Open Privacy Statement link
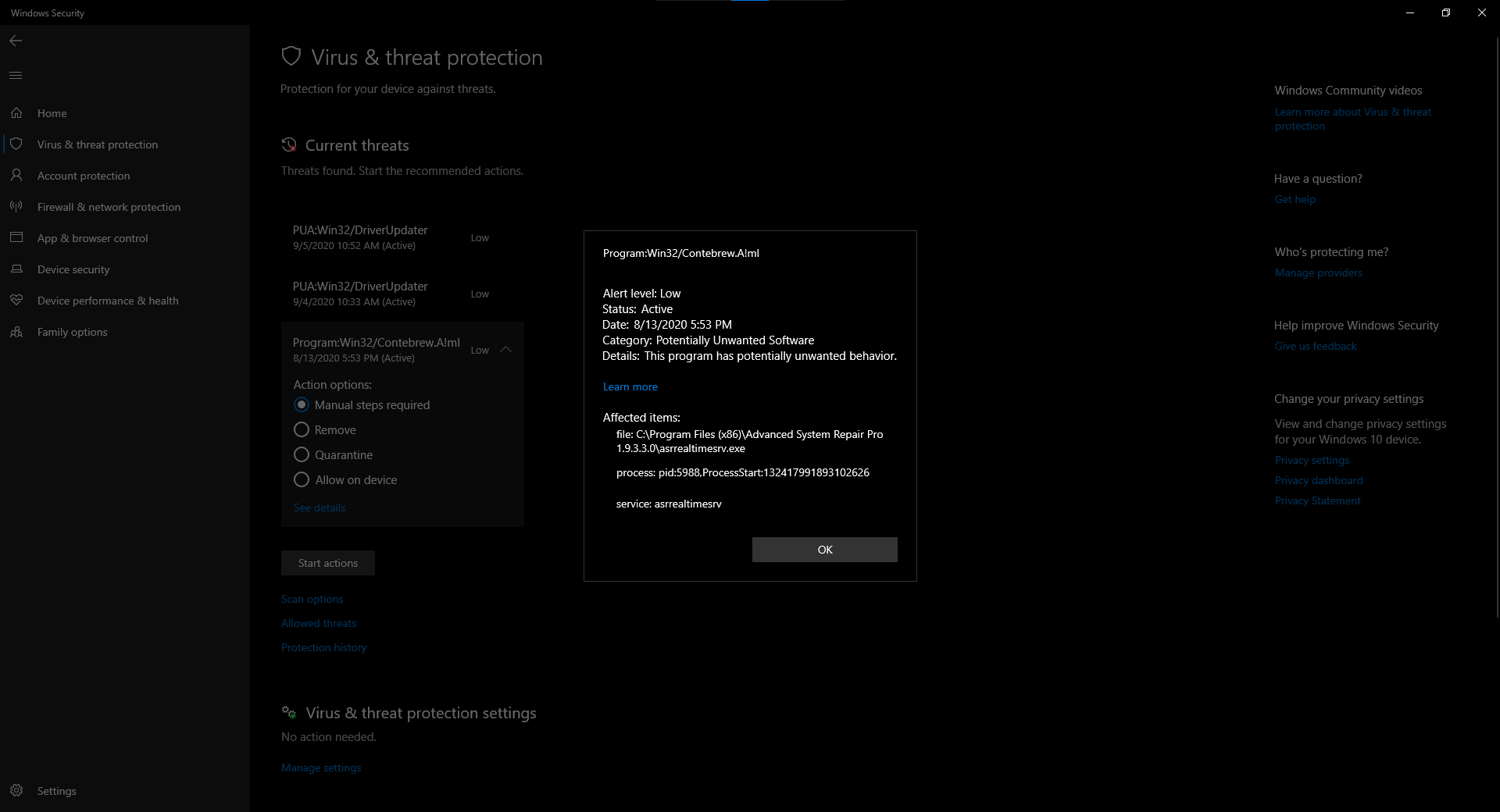 tap(1317, 500)
